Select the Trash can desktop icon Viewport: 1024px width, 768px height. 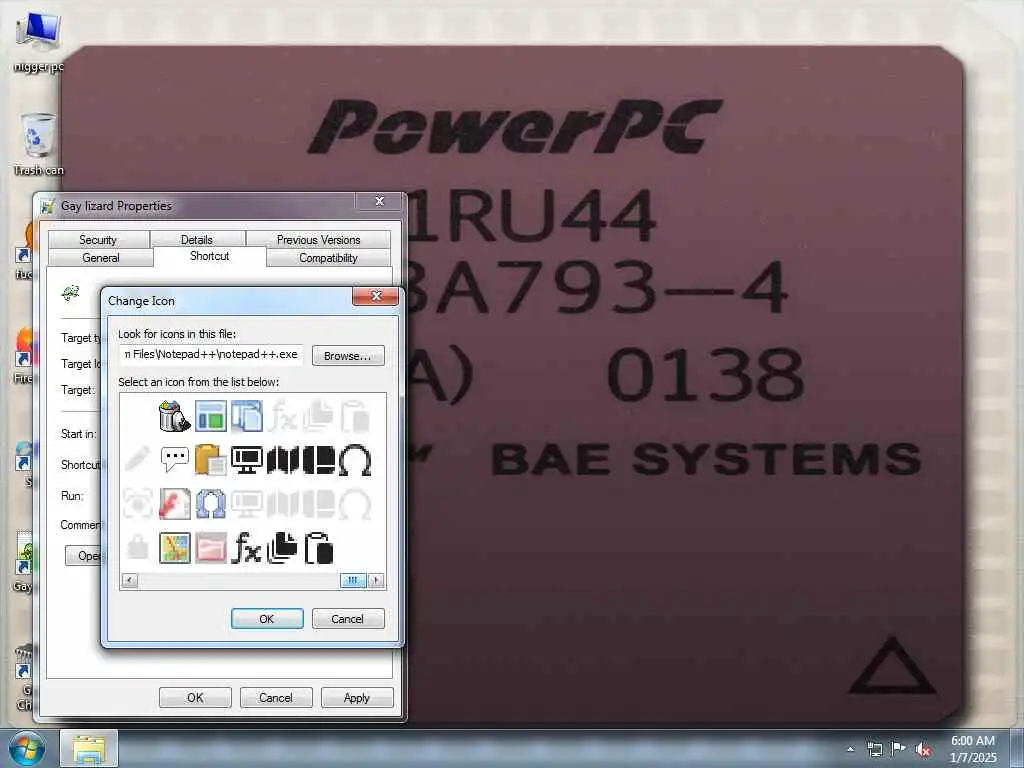pos(39,144)
